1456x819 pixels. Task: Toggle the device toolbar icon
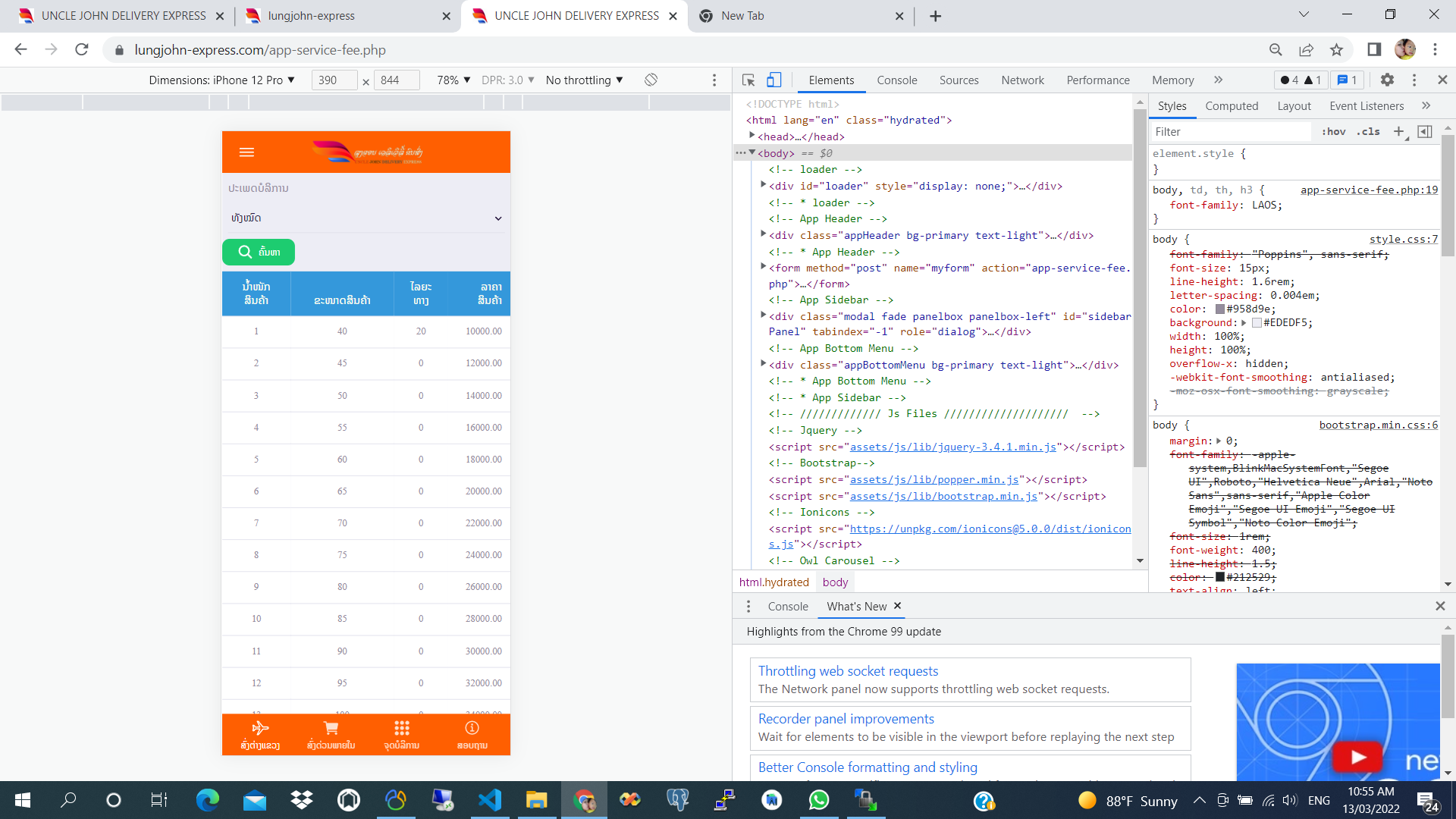point(773,80)
